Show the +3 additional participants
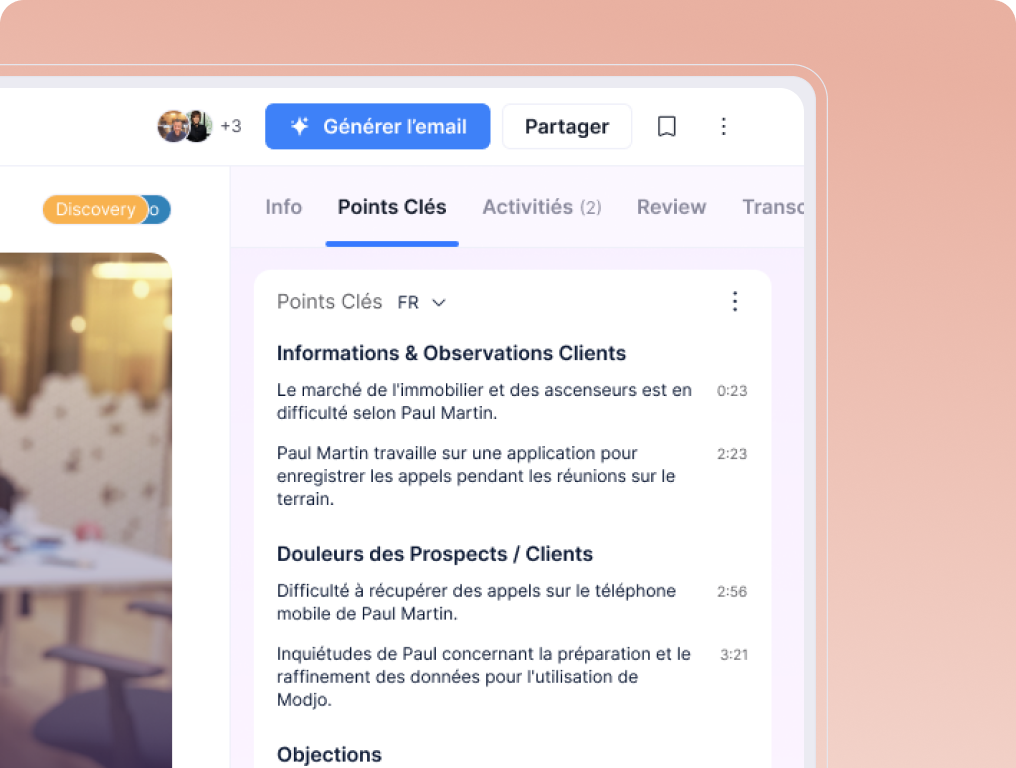 pyautogui.click(x=231, y=126)
